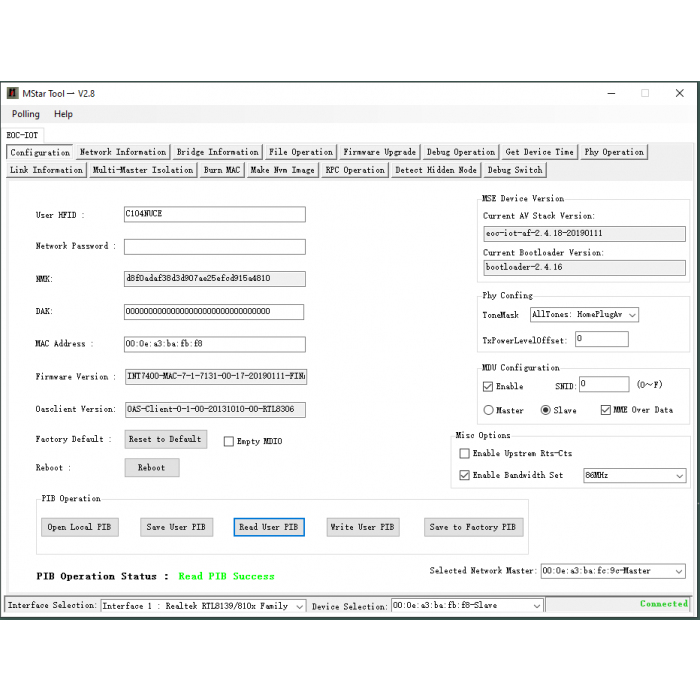Enable the Empty MDIO checkbox
This screenshot has width=700, height=700.
[x=229, y=441]
